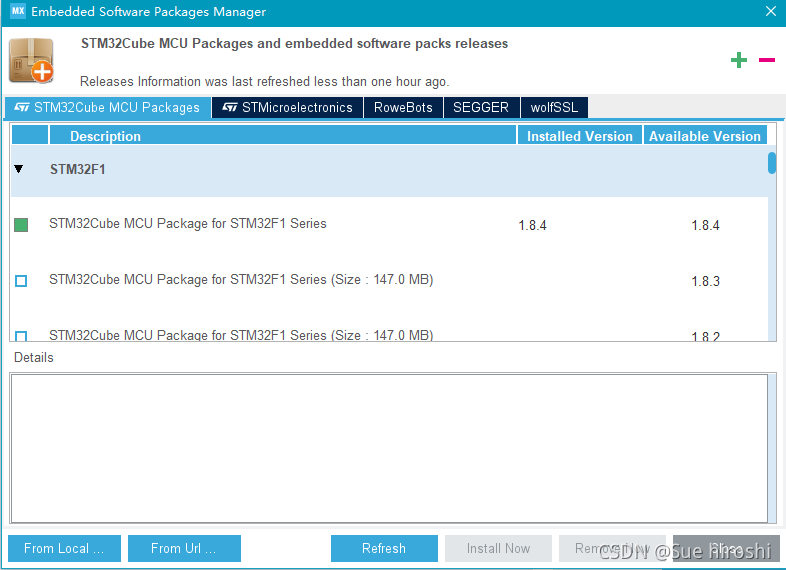Select 'STM32Cube MCU Package for STM32F1 Series' installed row
786x570 pixels.
pyautogui.click(x=389, y=224)
